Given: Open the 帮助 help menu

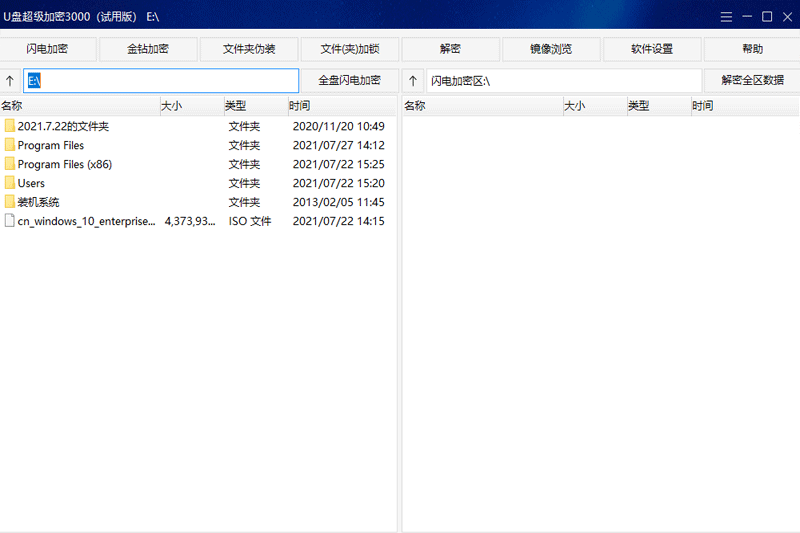Looking at the screenshot, I should pyautogui.click(x=752, y=49).
